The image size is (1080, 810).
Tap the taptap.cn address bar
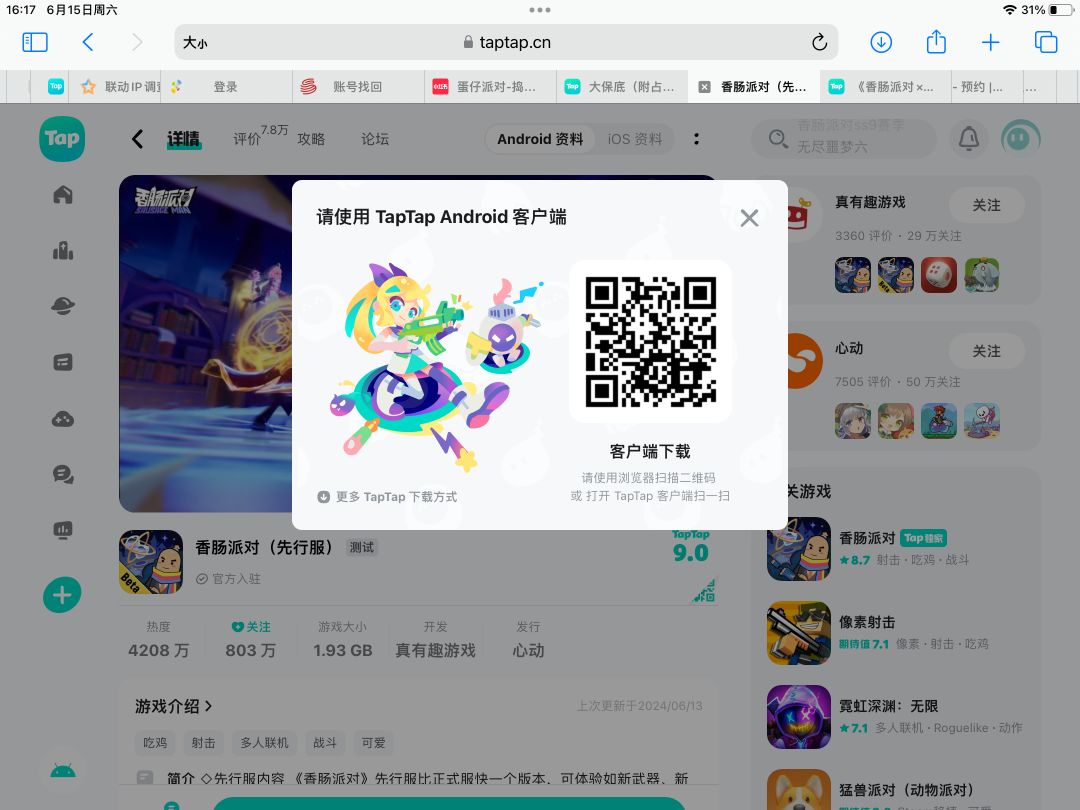pos(506,42)
